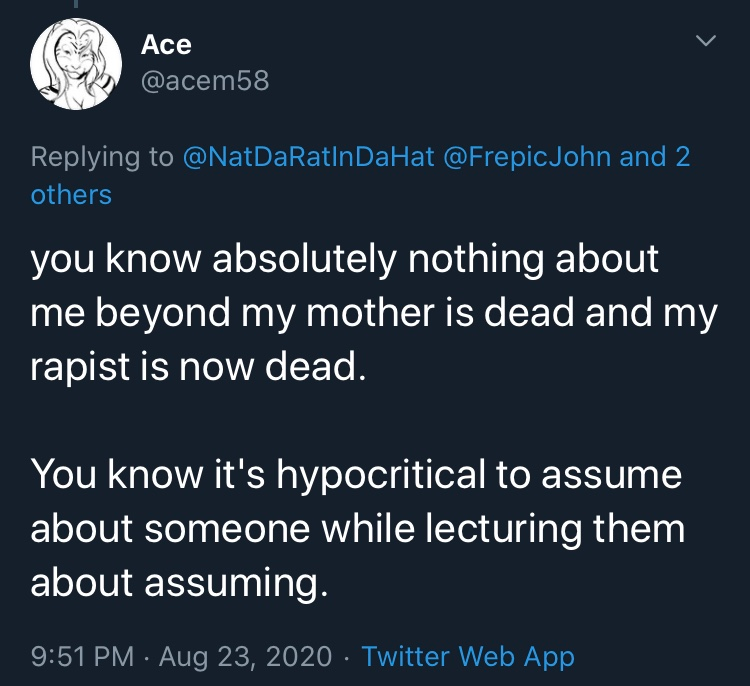Click the Aug 23, 2020 date
The height and width of the screenshot is (686, 750).
click(245, 656)
